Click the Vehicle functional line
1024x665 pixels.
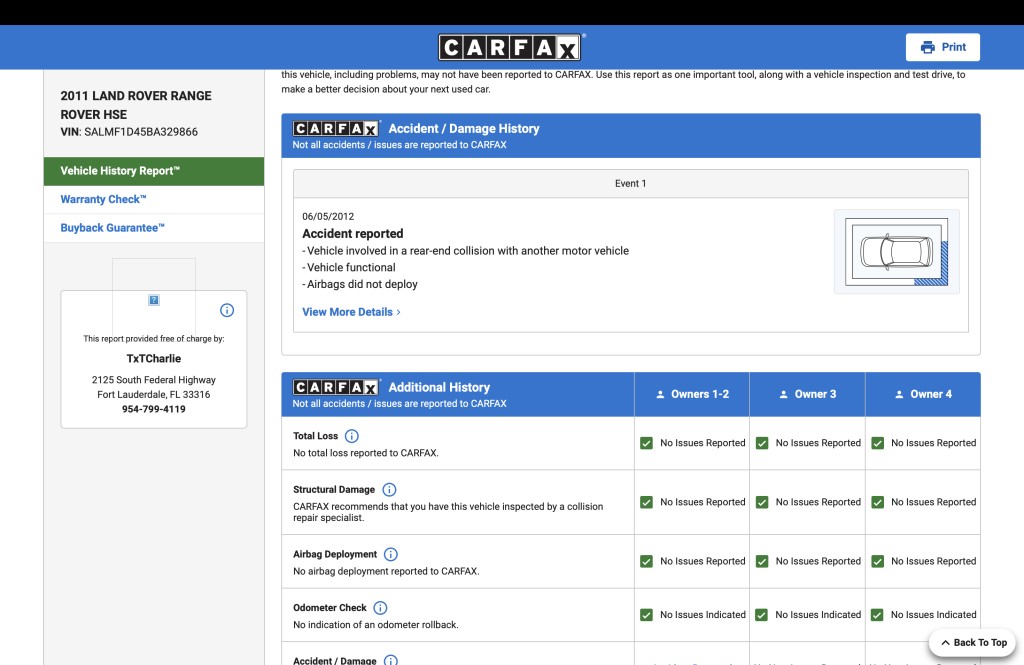pos(349,267)
